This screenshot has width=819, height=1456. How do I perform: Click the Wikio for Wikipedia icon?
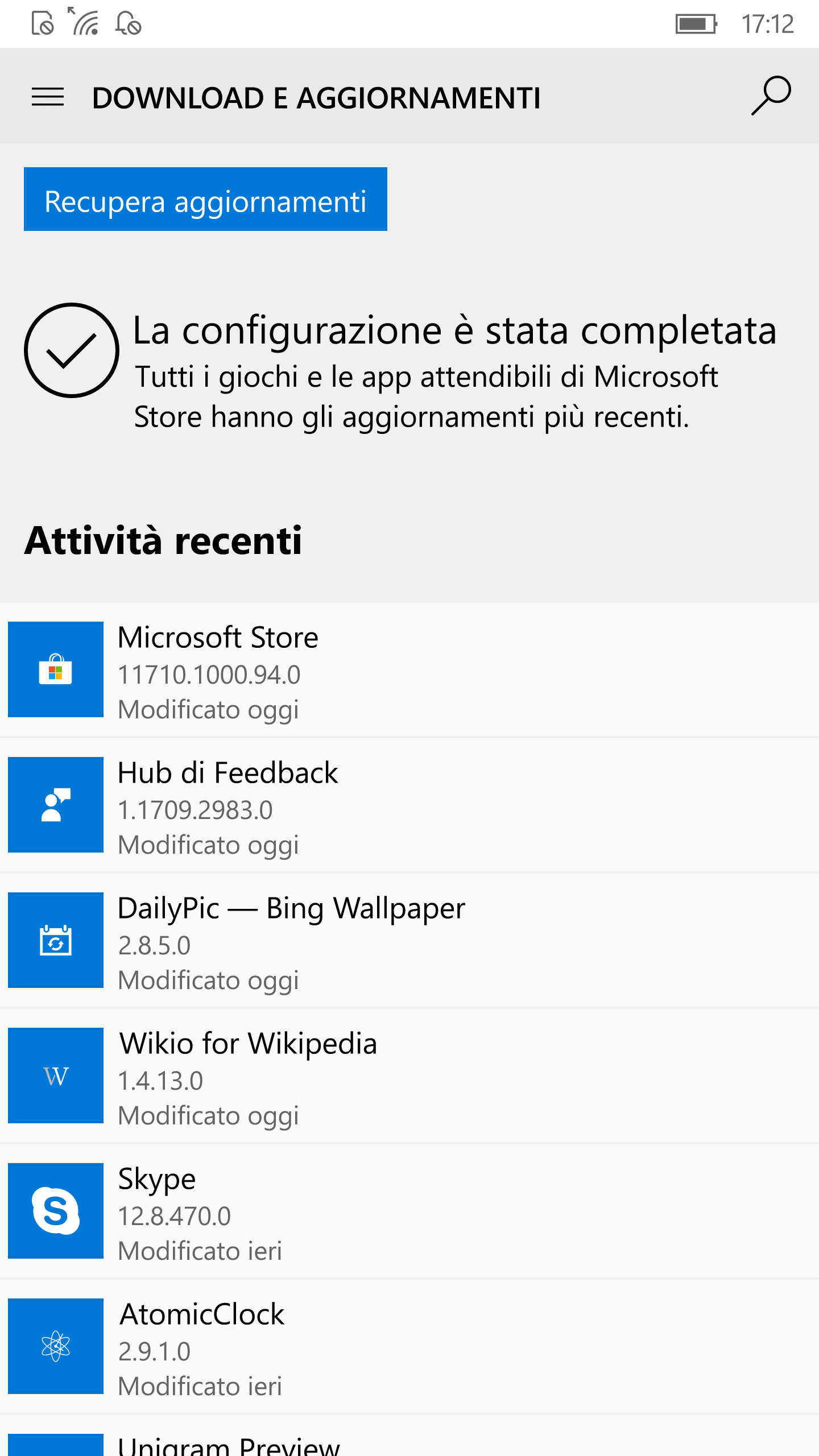[56, 1076]
